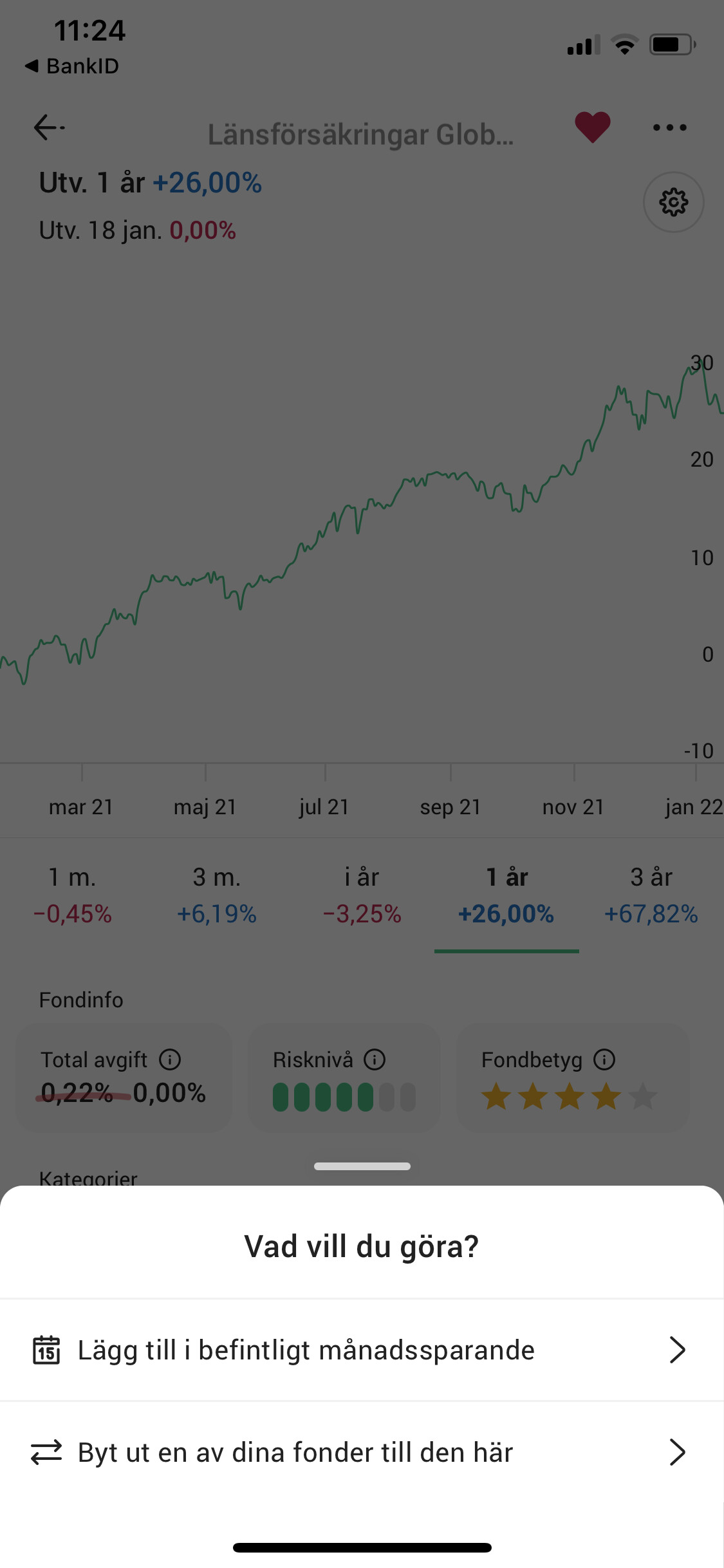Image resolution: width=724 pixels, height=1568 pixels.
Task: Toggle the heart favorite icon
Action: pyautogui.click(x=592, y=127)
